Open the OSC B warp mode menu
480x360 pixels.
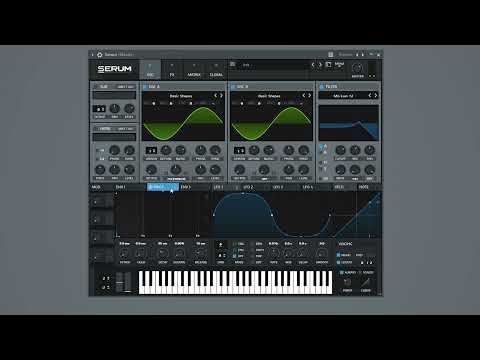point(264,179)
